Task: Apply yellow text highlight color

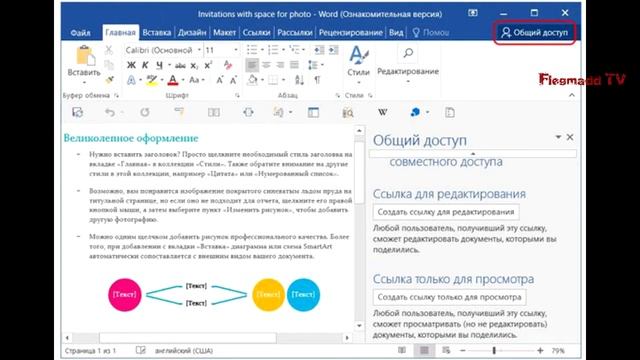Action: [x=152, y=80]
